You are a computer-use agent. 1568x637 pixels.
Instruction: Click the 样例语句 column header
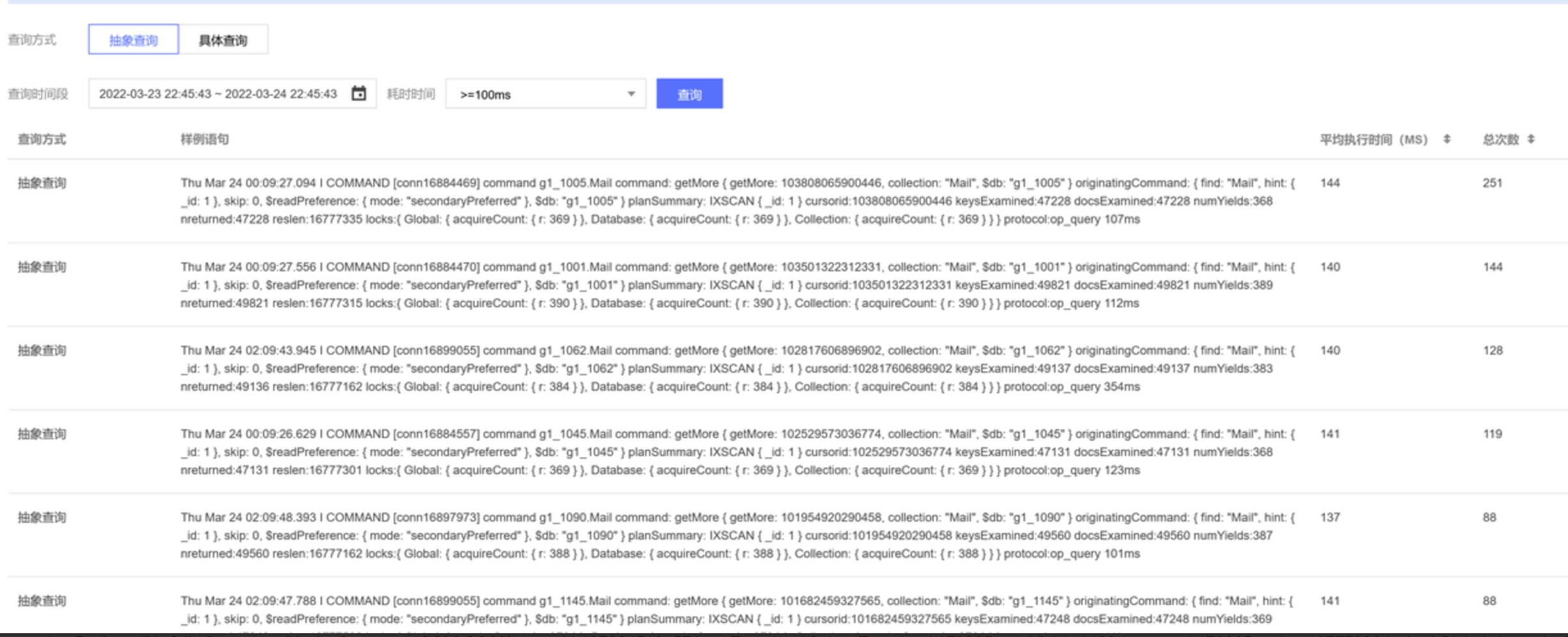205,139
